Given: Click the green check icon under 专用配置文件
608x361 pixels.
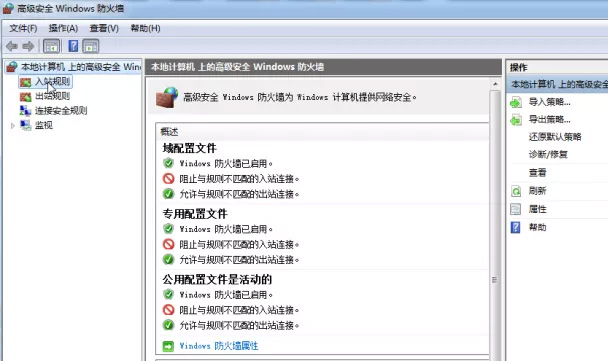Looking at the screenshot, I should coord(168,259).
